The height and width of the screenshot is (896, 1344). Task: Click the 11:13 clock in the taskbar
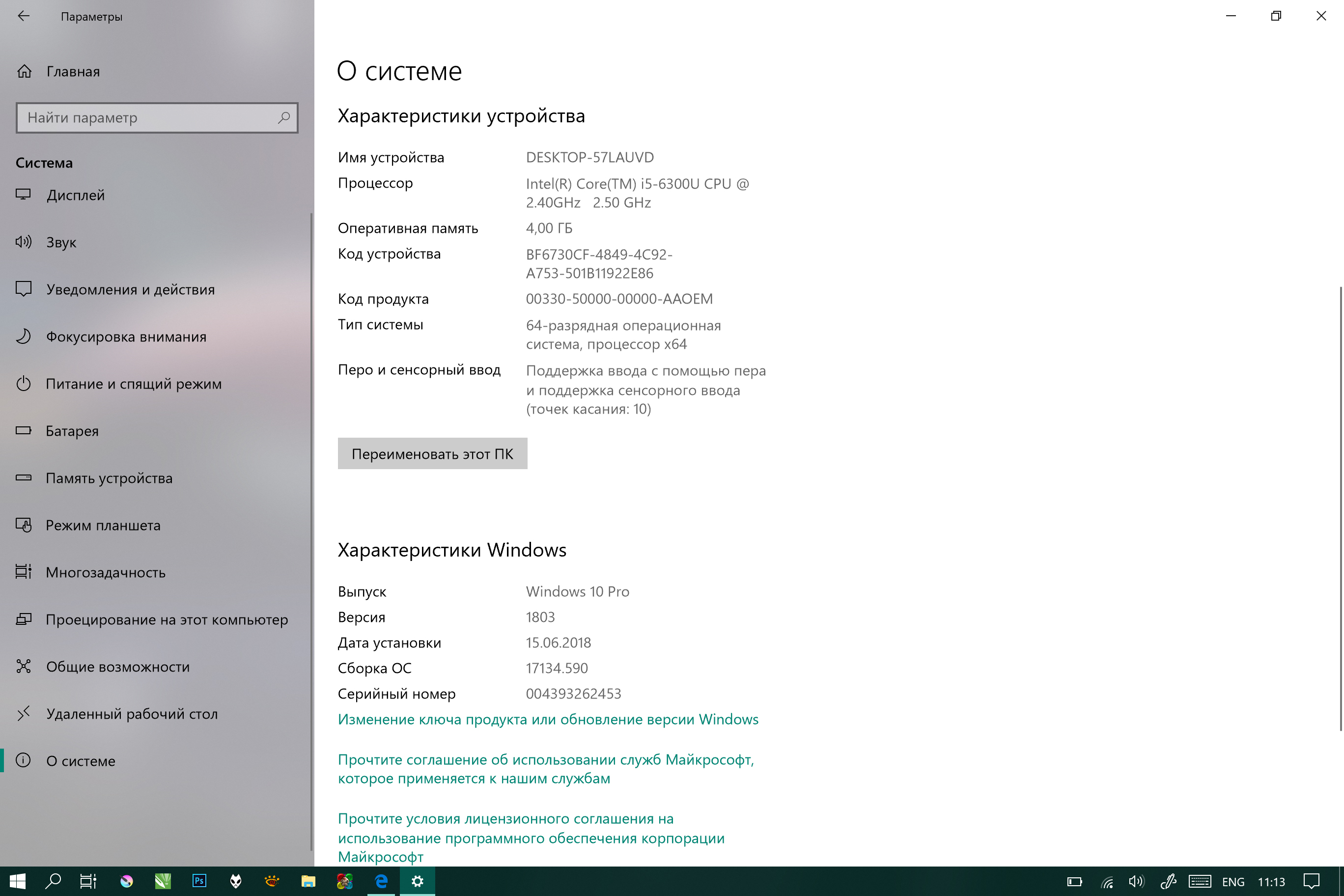point(1271,882)
